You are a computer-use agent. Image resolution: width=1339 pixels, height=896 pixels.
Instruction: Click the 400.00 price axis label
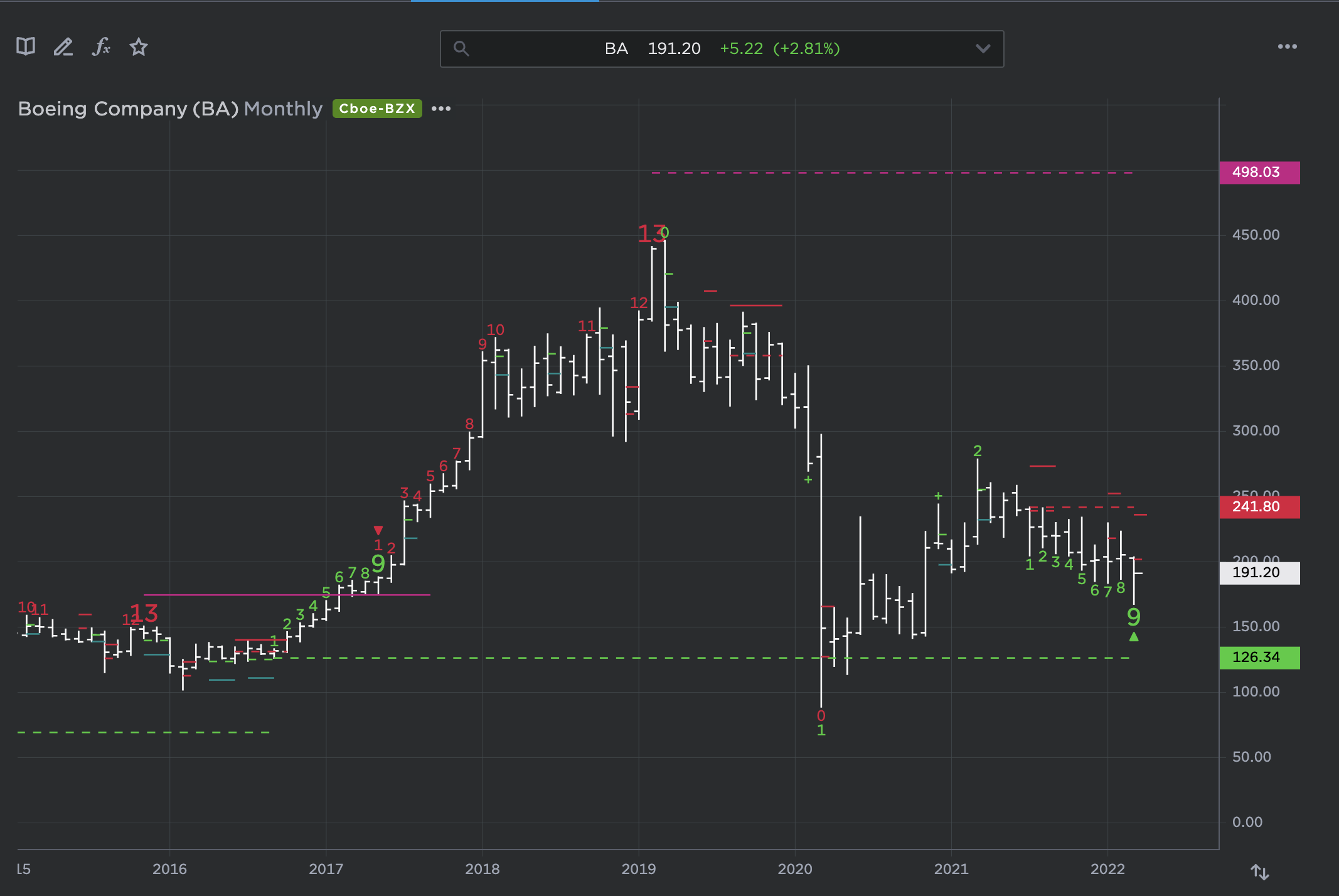1256,300
